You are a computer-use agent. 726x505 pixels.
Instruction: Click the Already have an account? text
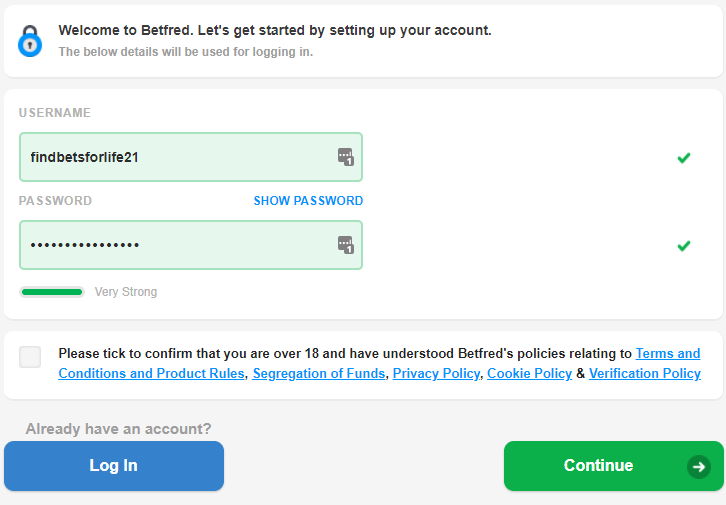point(119,429)
